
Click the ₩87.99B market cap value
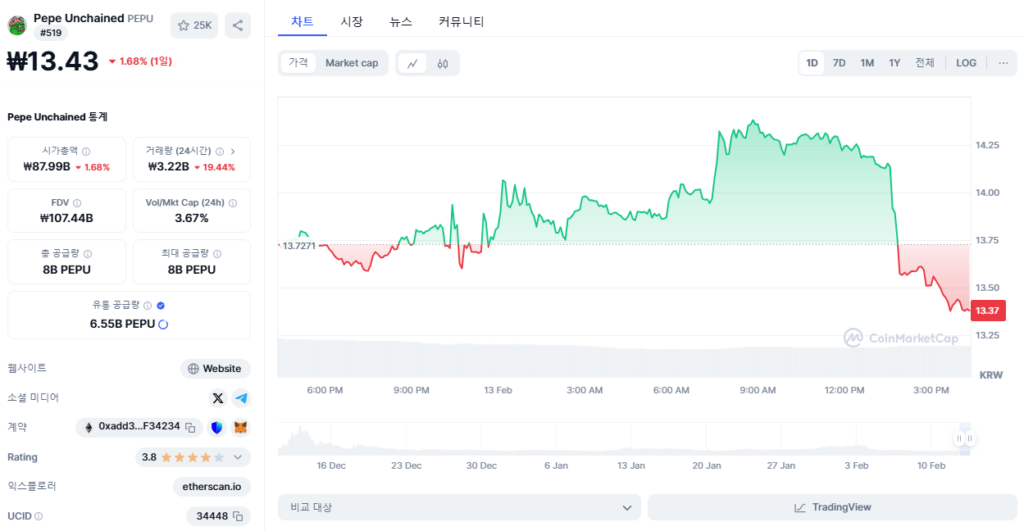click(46, 167)
